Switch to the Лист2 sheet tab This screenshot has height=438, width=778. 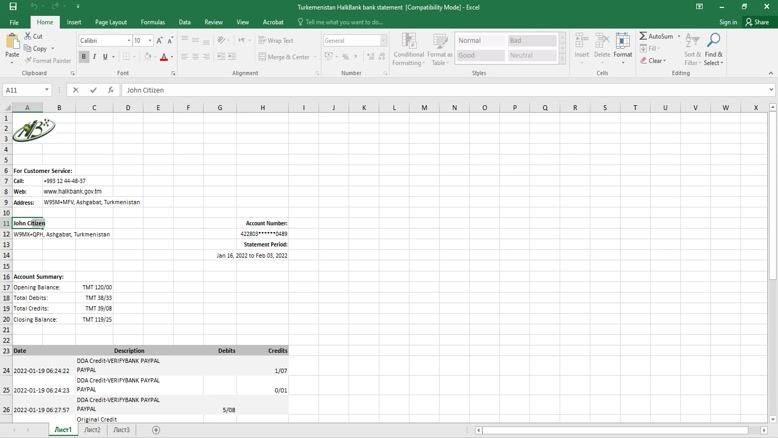(92, 430)
